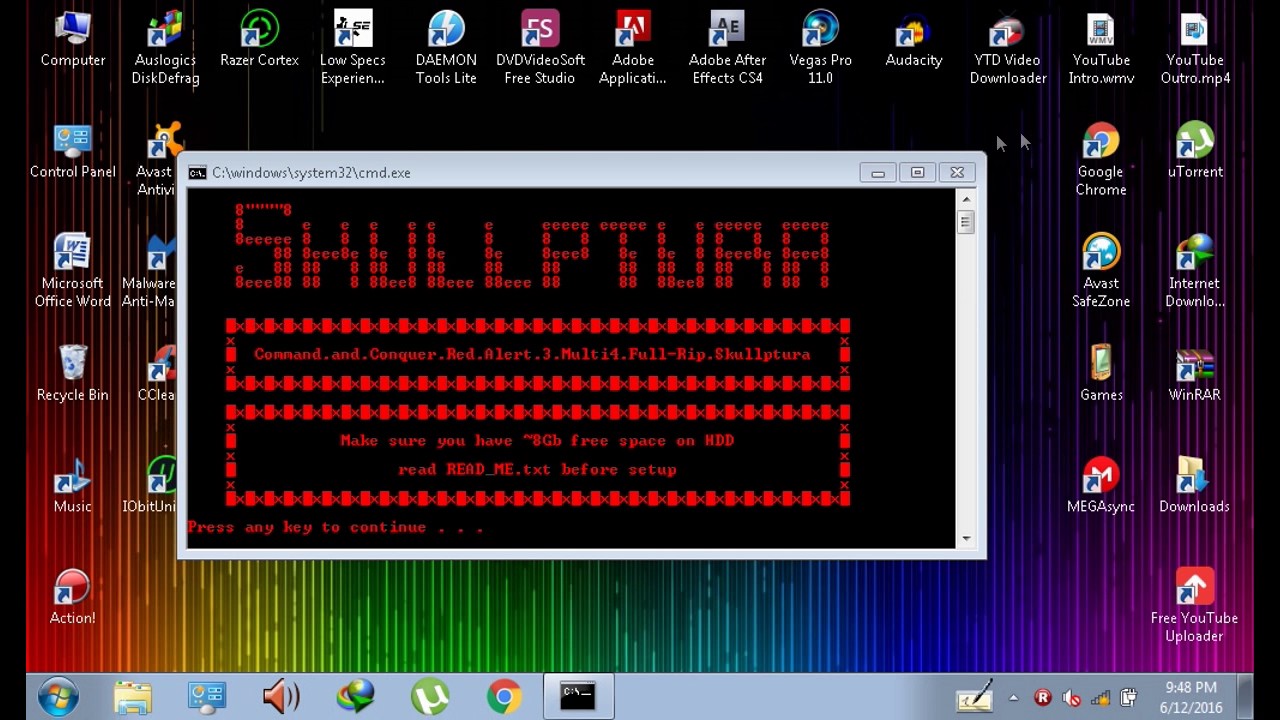
Task: Select the Games desktop icon
Action: click(x=1101, y=374)
